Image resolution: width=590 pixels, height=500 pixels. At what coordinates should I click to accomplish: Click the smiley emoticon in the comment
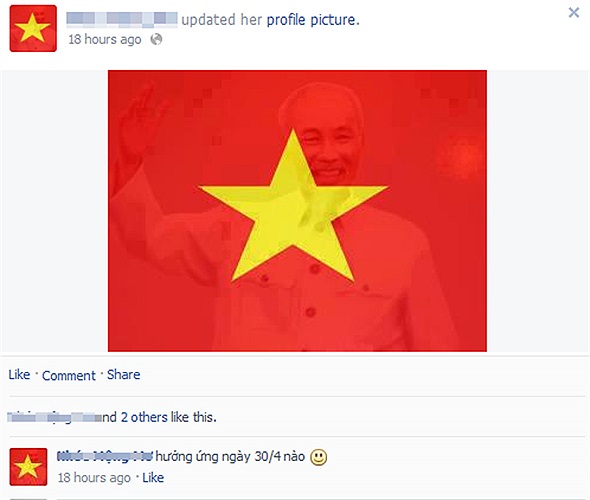coord(318,457)
